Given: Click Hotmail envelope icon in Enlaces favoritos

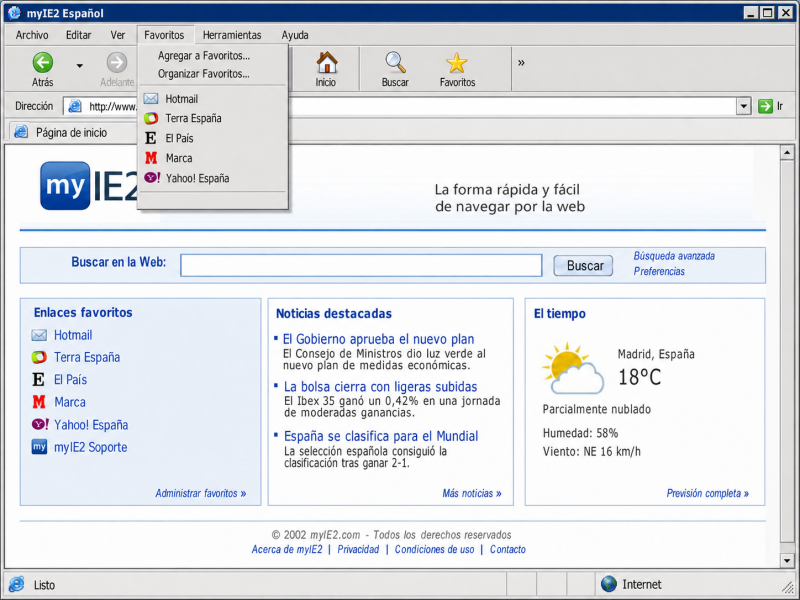Looking at the screenshot, I should coord(39,335).
